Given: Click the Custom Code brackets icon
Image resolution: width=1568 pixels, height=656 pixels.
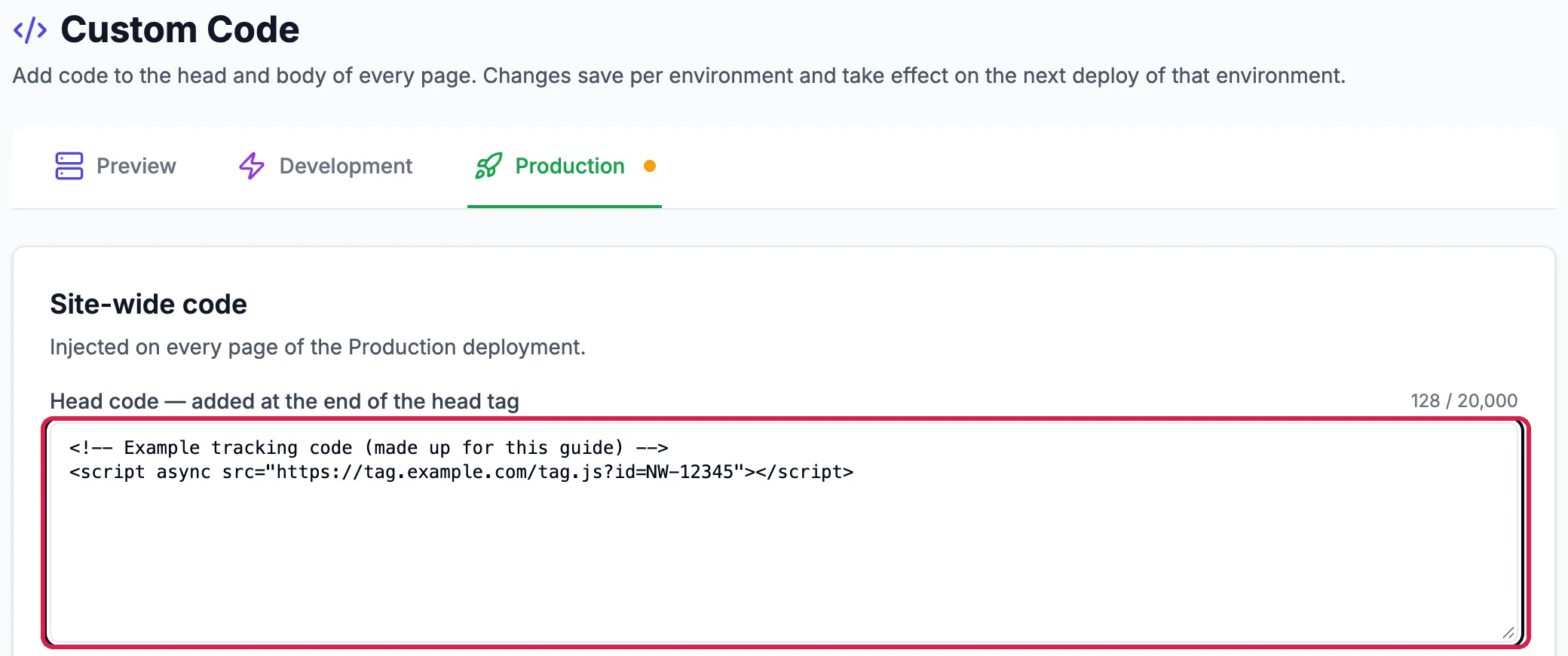Looking at the screenshot, I should pyautogui.click(x=30, y=30).
